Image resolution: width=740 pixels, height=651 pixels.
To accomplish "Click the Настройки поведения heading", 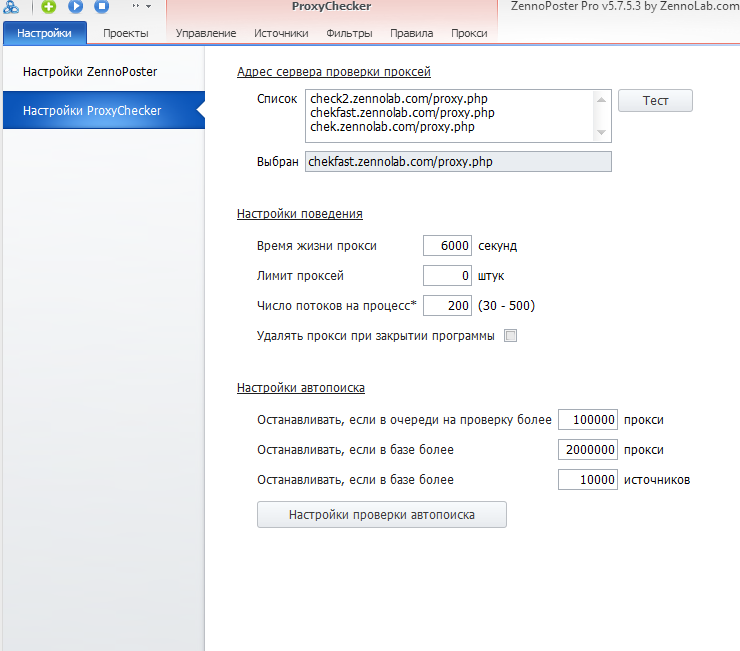I will (300, 214).
